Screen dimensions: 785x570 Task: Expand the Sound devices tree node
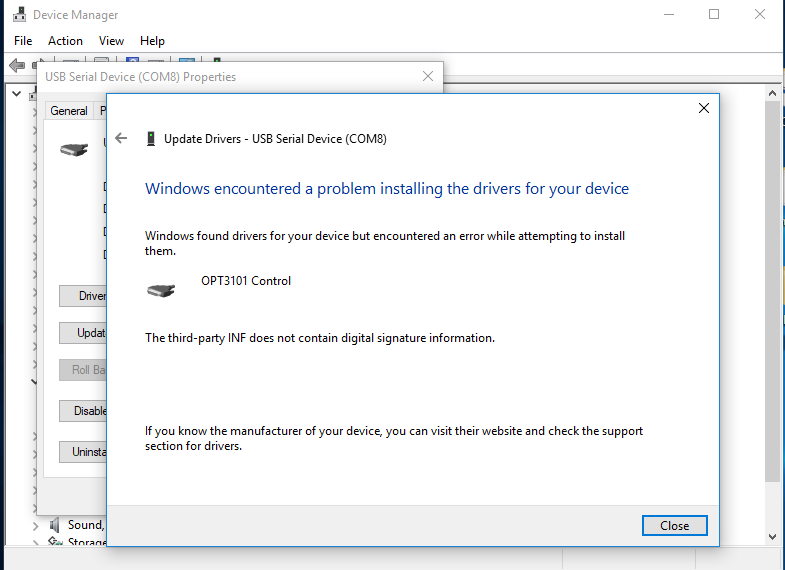(x=36, y=526)
